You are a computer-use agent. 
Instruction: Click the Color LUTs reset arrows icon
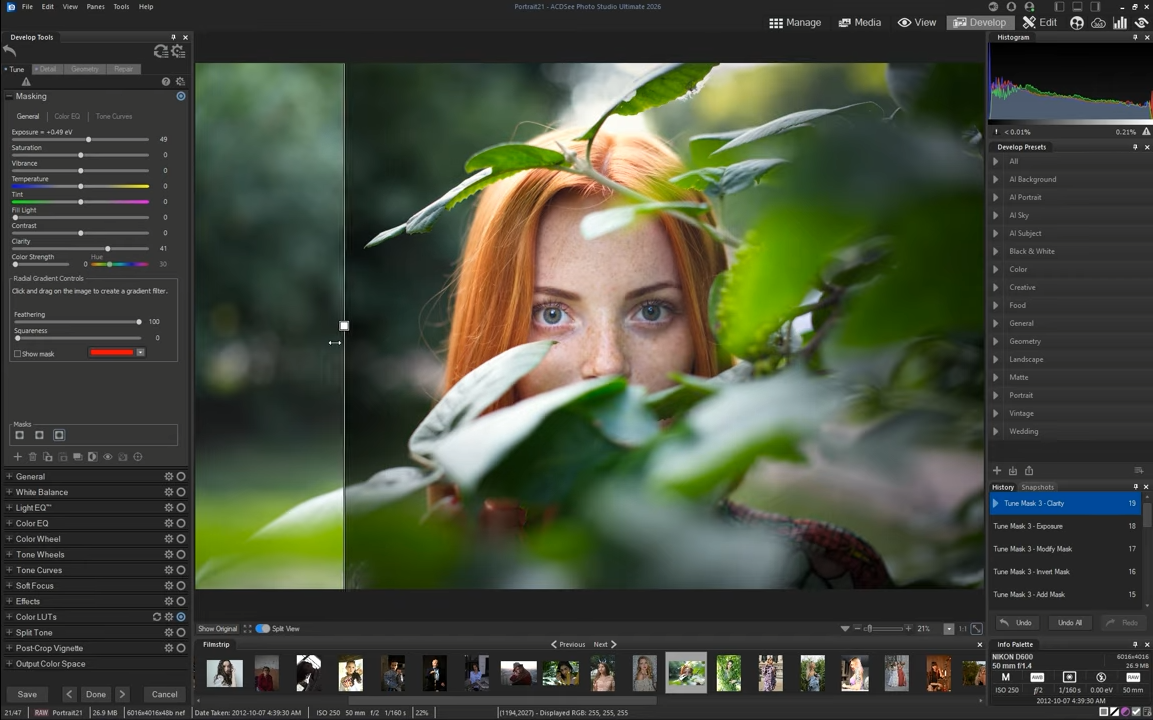(x=157, y=617)
